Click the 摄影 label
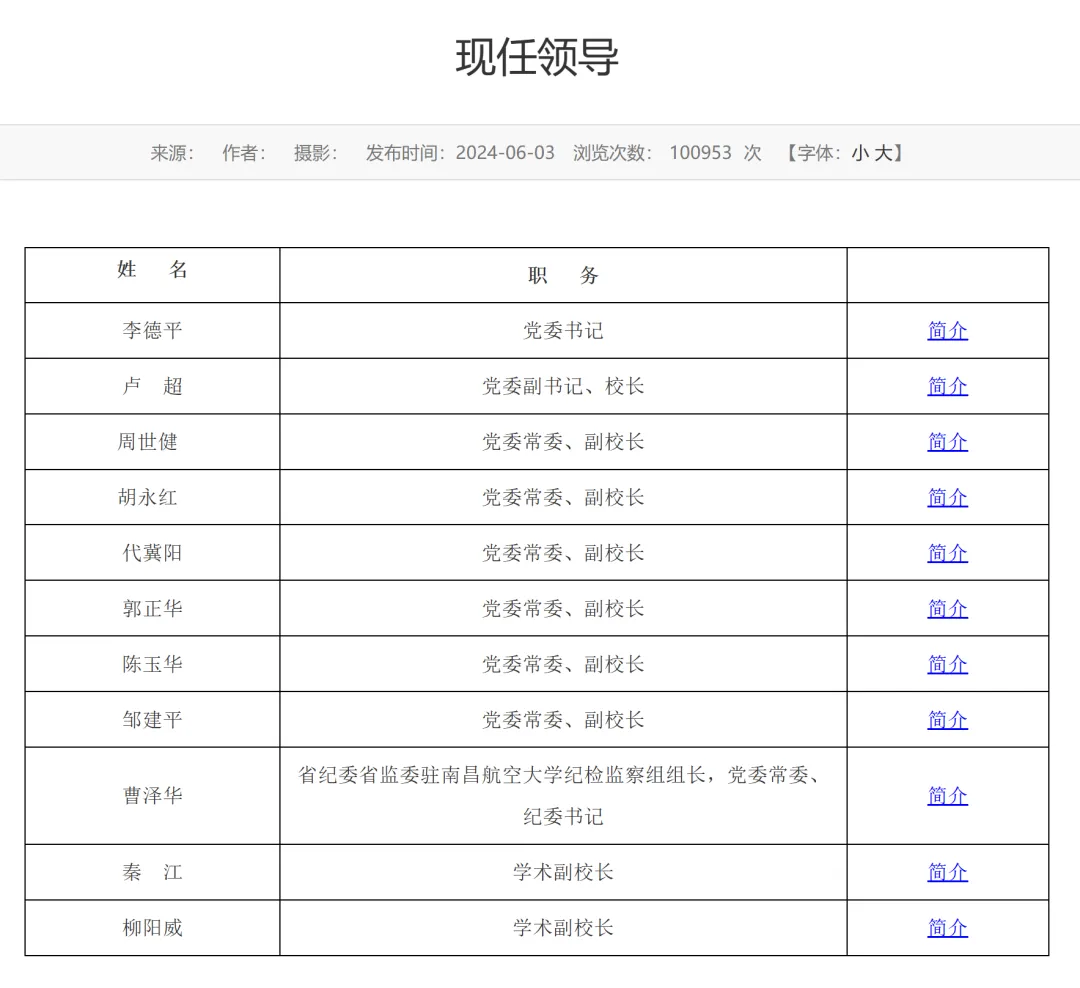 click(x=315, y=153)
